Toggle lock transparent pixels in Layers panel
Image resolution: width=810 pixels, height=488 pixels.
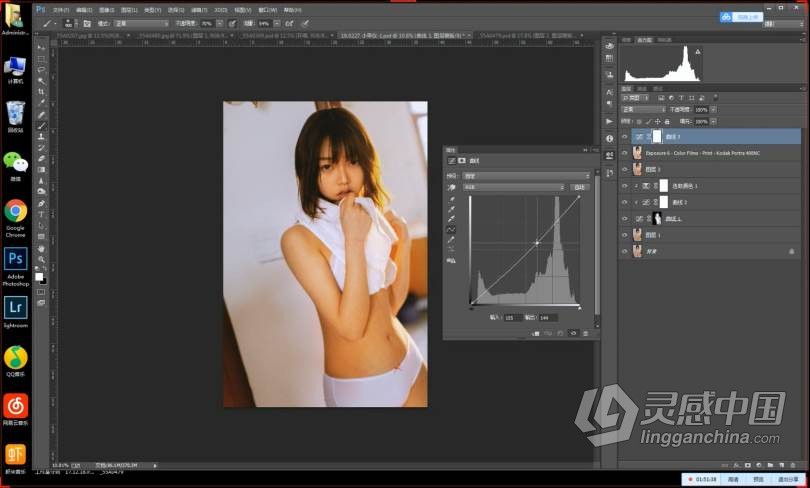point(639,122)
